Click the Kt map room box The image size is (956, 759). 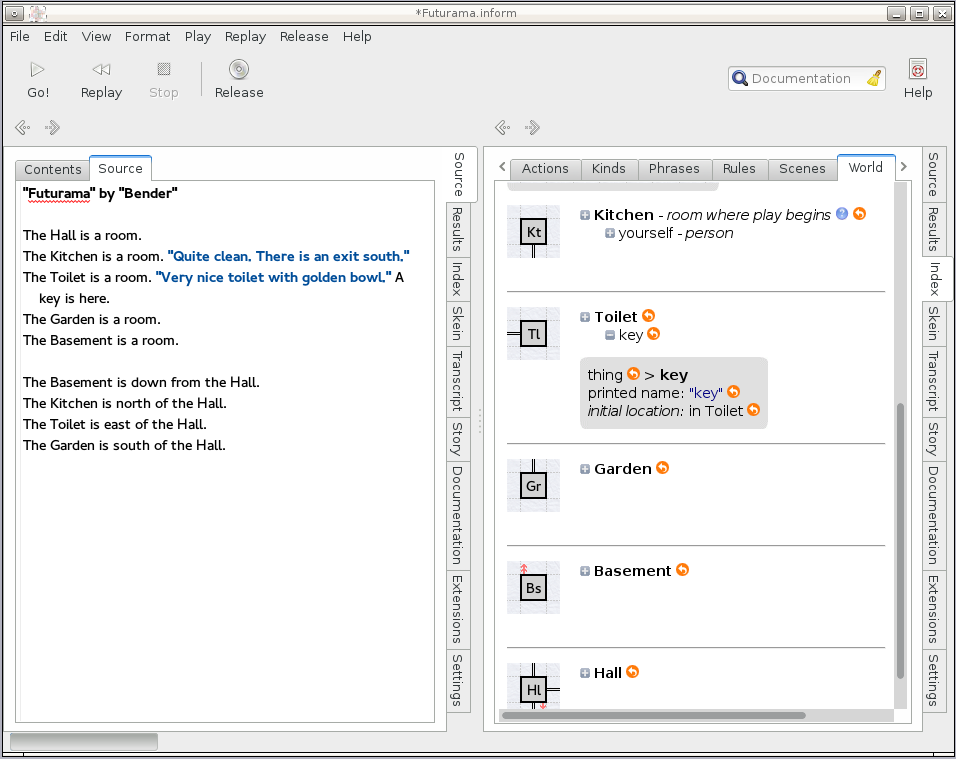pos(533,232)
